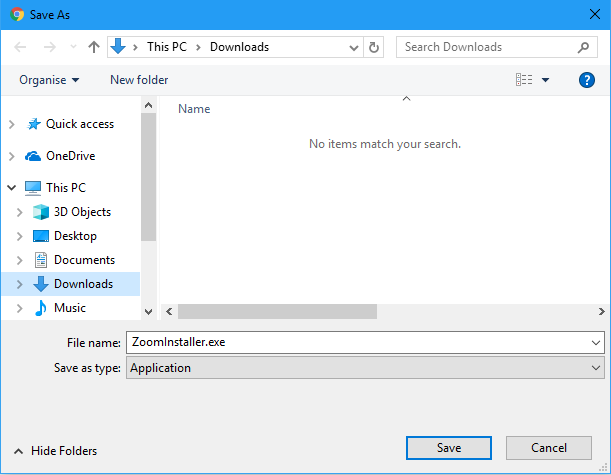Image resolution: width=611 pixels, height=475 pixels.
Task: Expand the view options dropdown arrow
Action: [546, 80]
